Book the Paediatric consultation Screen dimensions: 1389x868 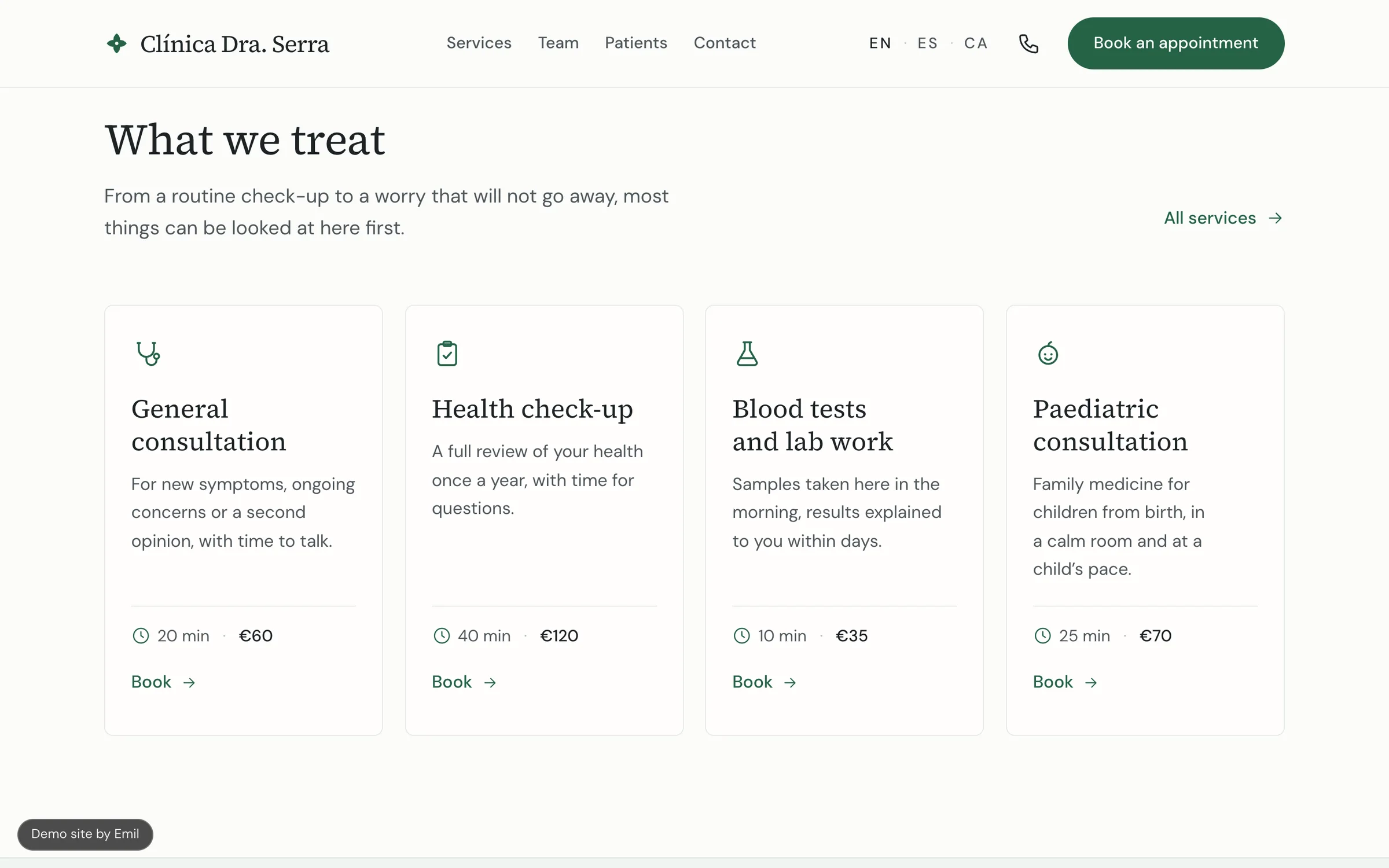(1065, 682)
